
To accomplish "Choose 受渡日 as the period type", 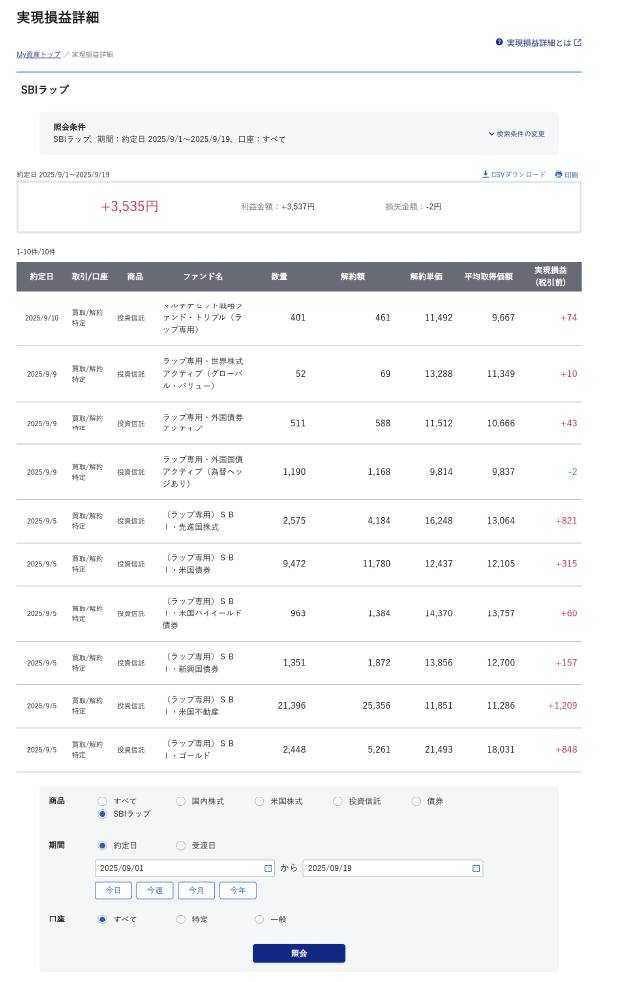I will [181, 845].
